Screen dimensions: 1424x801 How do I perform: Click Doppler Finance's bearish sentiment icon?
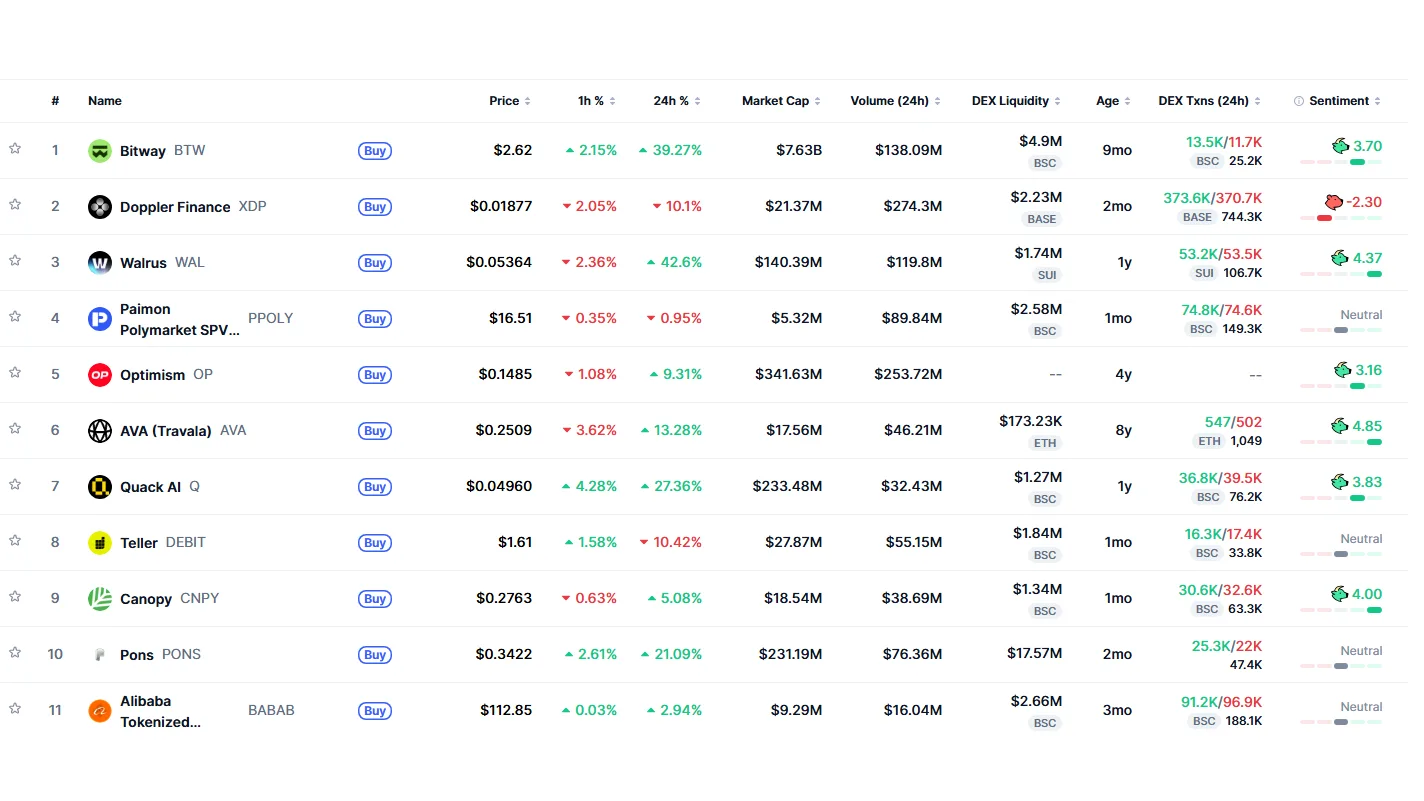(1333, 202)
